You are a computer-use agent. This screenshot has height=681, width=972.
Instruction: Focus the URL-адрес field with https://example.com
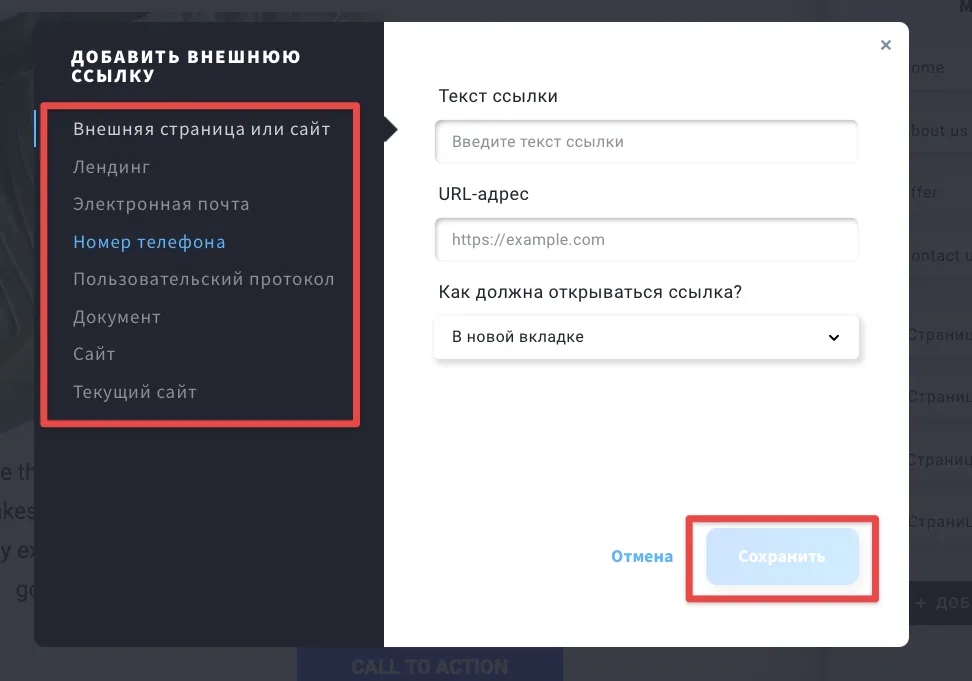[x=646, y=240]
